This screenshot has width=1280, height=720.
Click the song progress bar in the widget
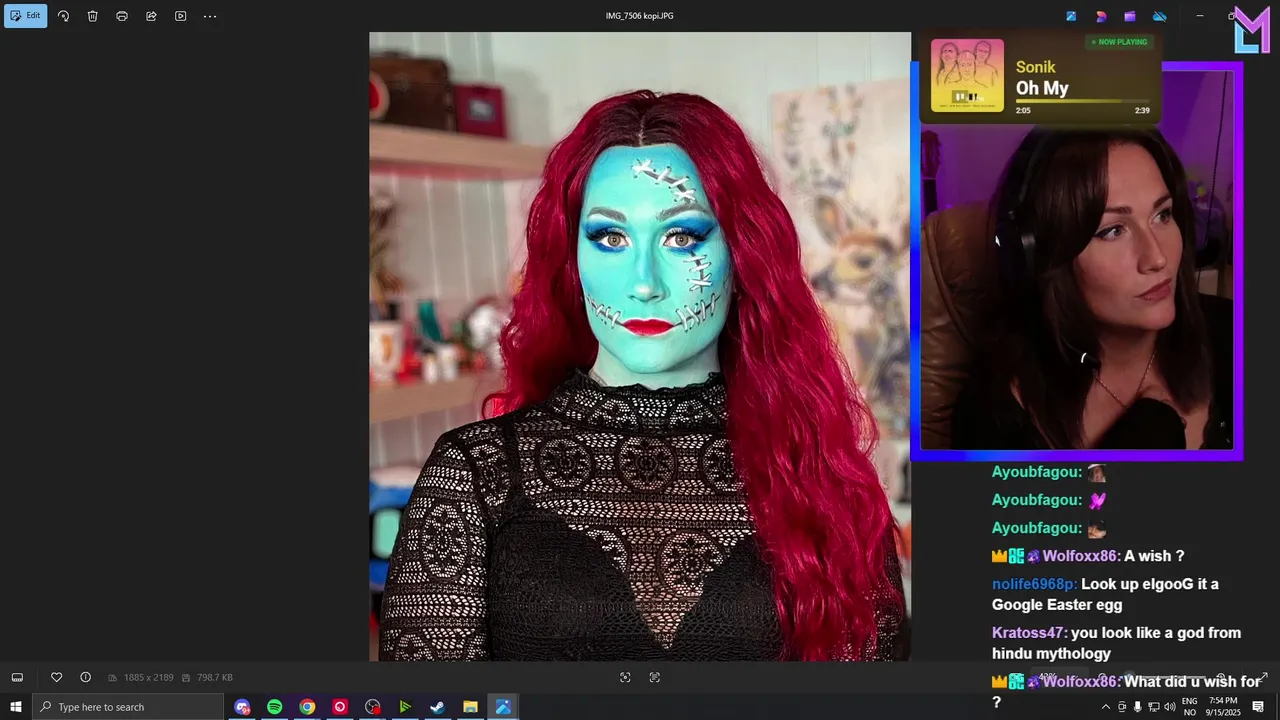[1082, 100]
